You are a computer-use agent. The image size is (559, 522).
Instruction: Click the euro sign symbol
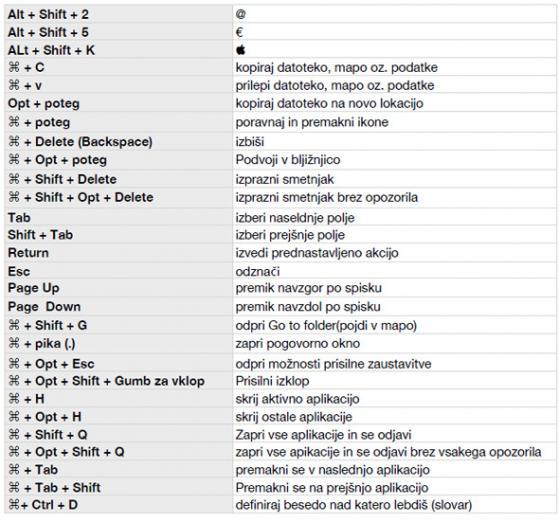[x=239, y=32]
